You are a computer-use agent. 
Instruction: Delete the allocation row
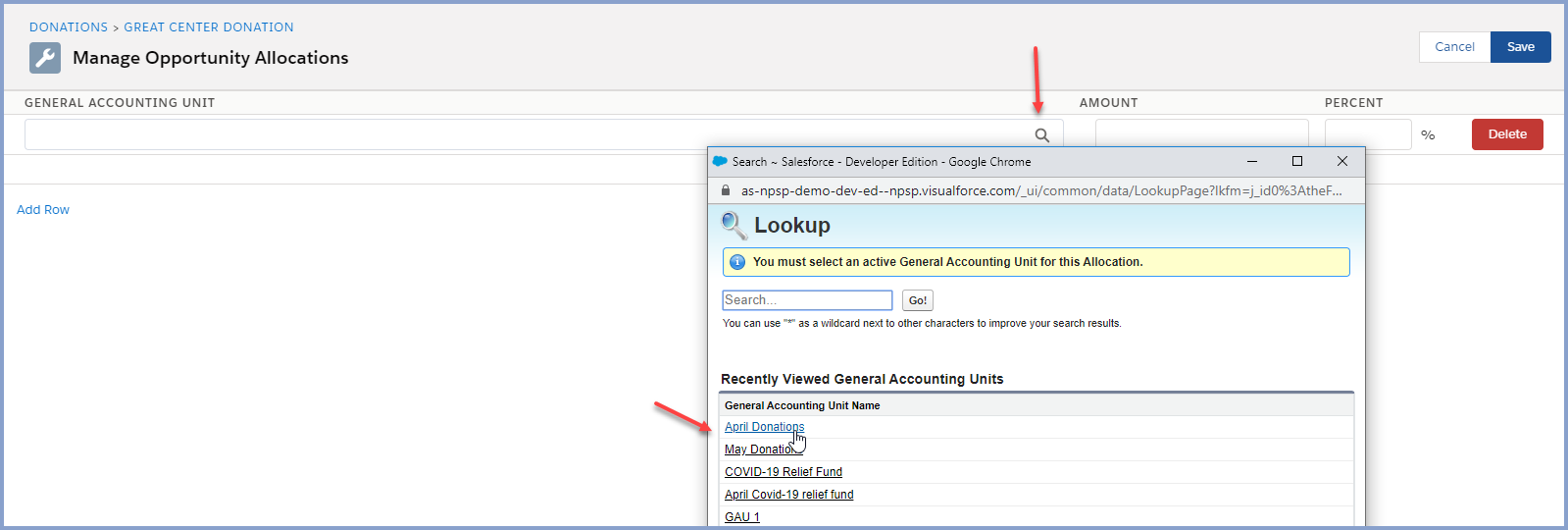tap(1507, 134)
